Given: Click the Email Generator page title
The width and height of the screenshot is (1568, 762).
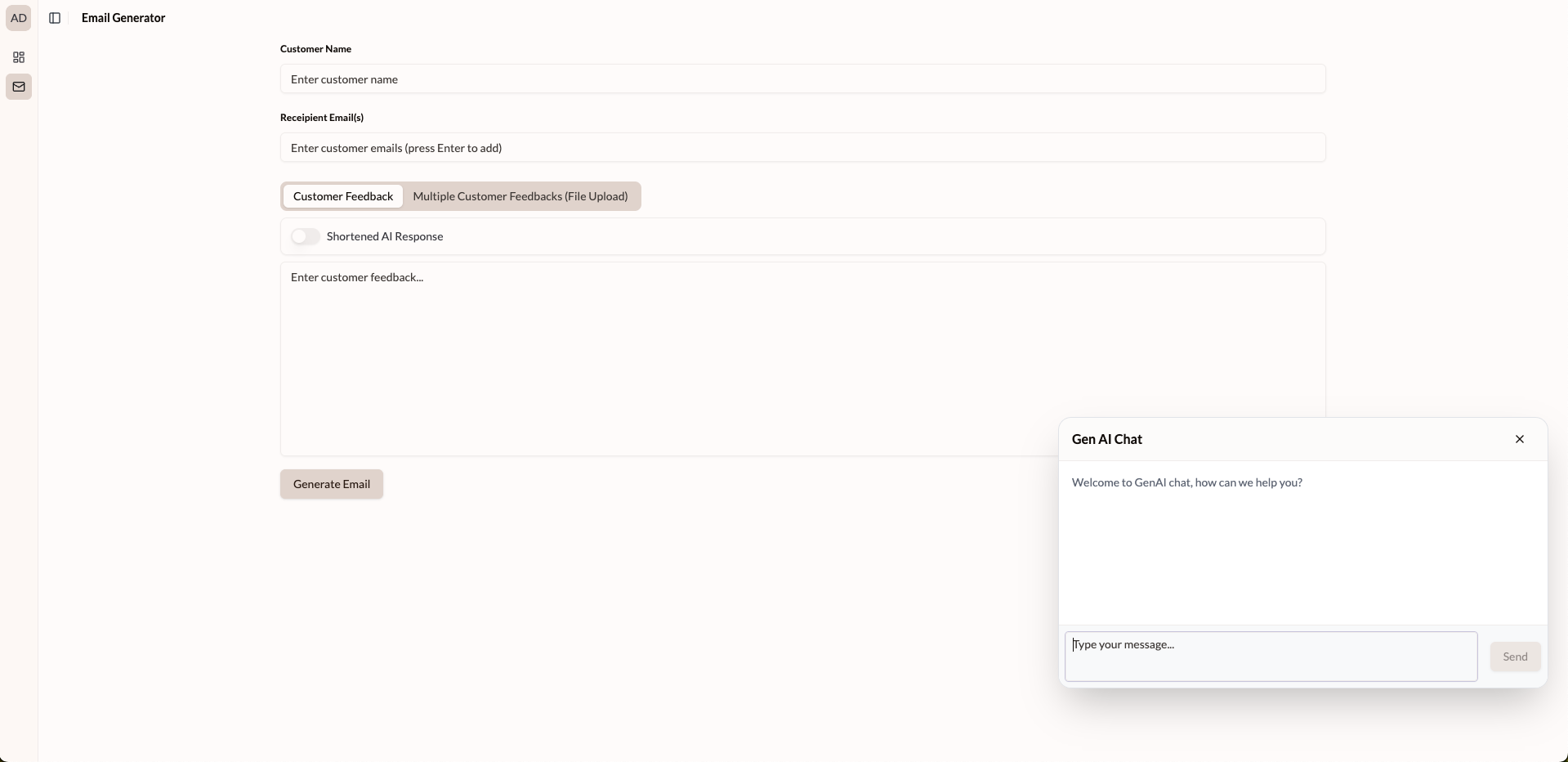Looking at the screenshot, I should pyautogui.click(x=123, y=18).
